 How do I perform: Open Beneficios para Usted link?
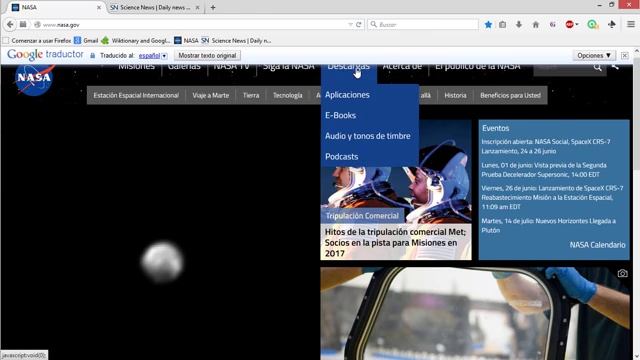pos(510,96)
